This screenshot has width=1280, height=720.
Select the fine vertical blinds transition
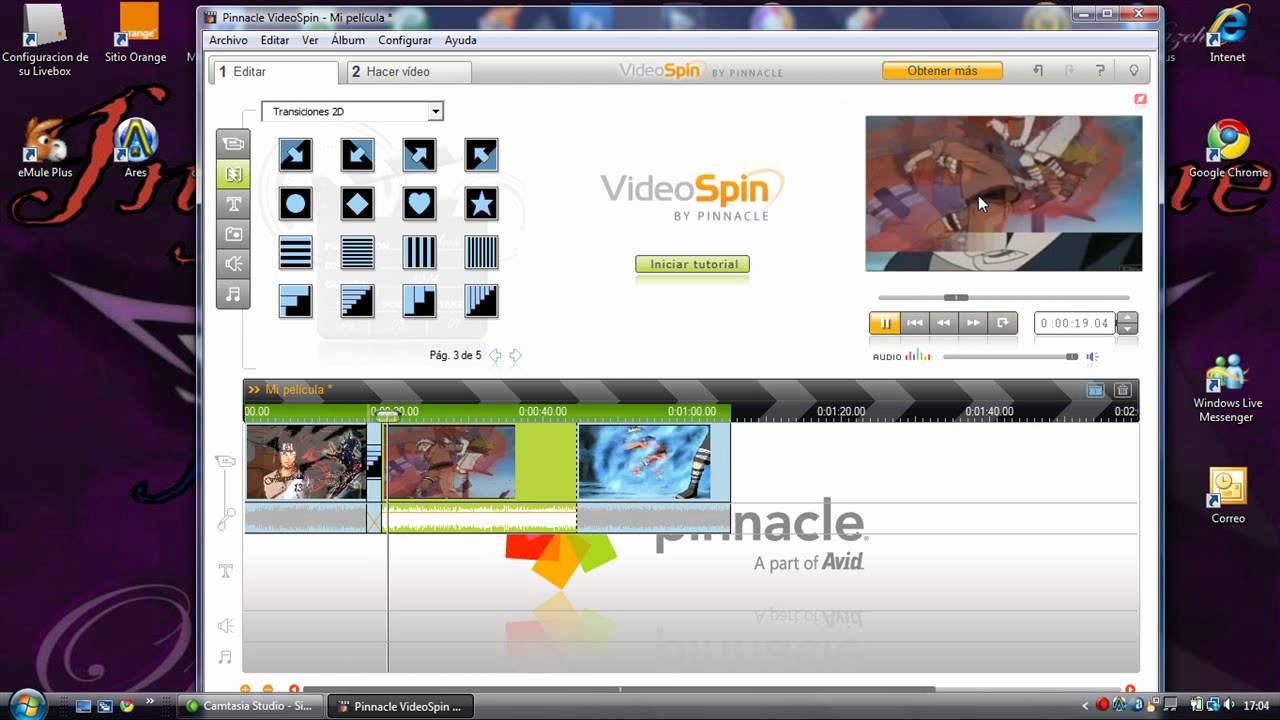coord(481,252)
